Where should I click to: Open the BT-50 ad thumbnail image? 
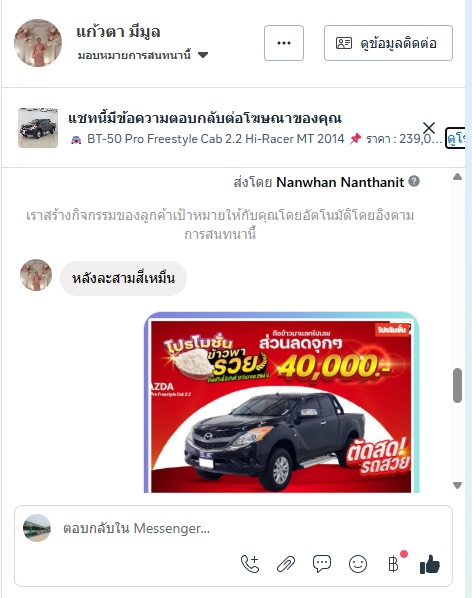(x=38, y=128)
